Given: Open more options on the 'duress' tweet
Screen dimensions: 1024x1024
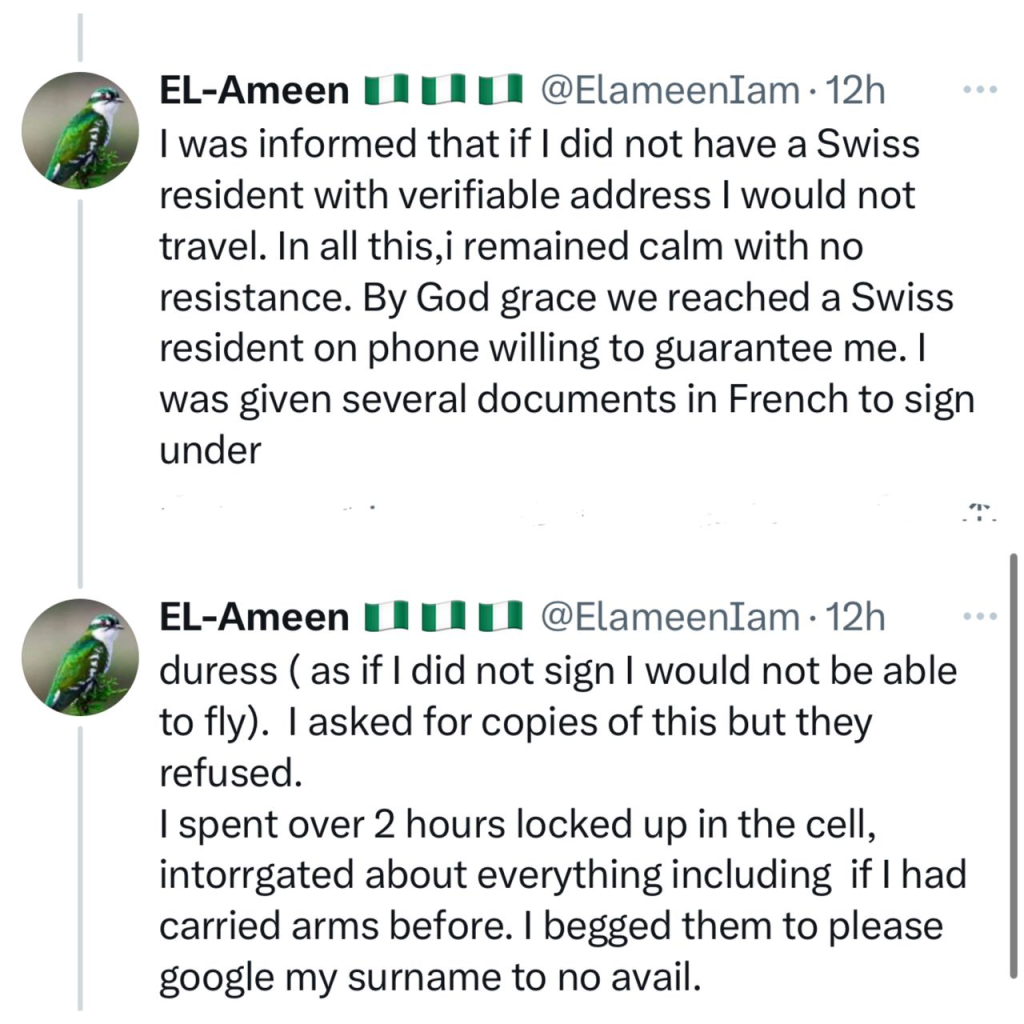Looking at the screenshot, I should point(973,617).
